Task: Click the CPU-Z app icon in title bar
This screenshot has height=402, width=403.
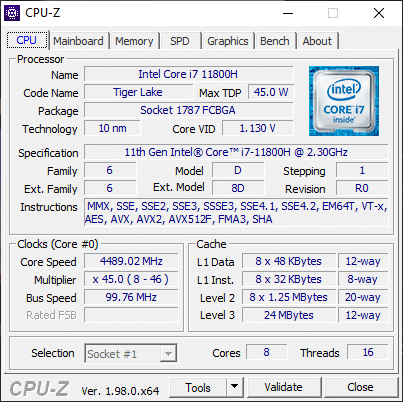Action: pos(12,13)
